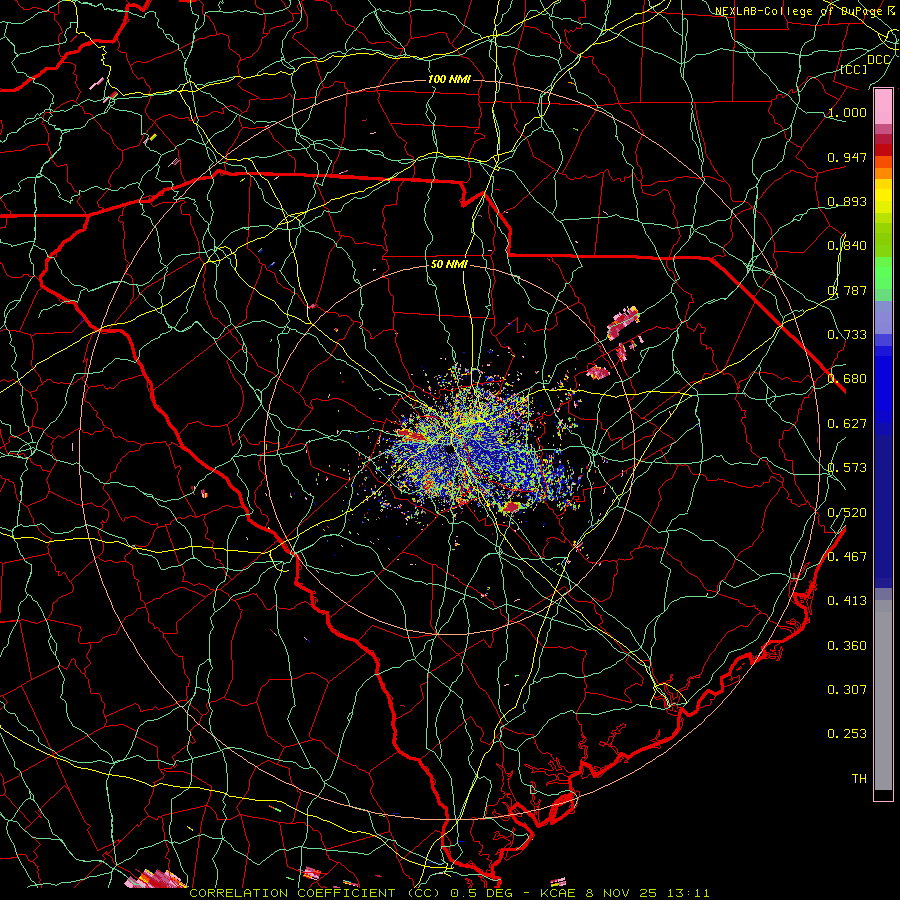
Task: Click the 0.627 legend value
Action: point(847,424)
